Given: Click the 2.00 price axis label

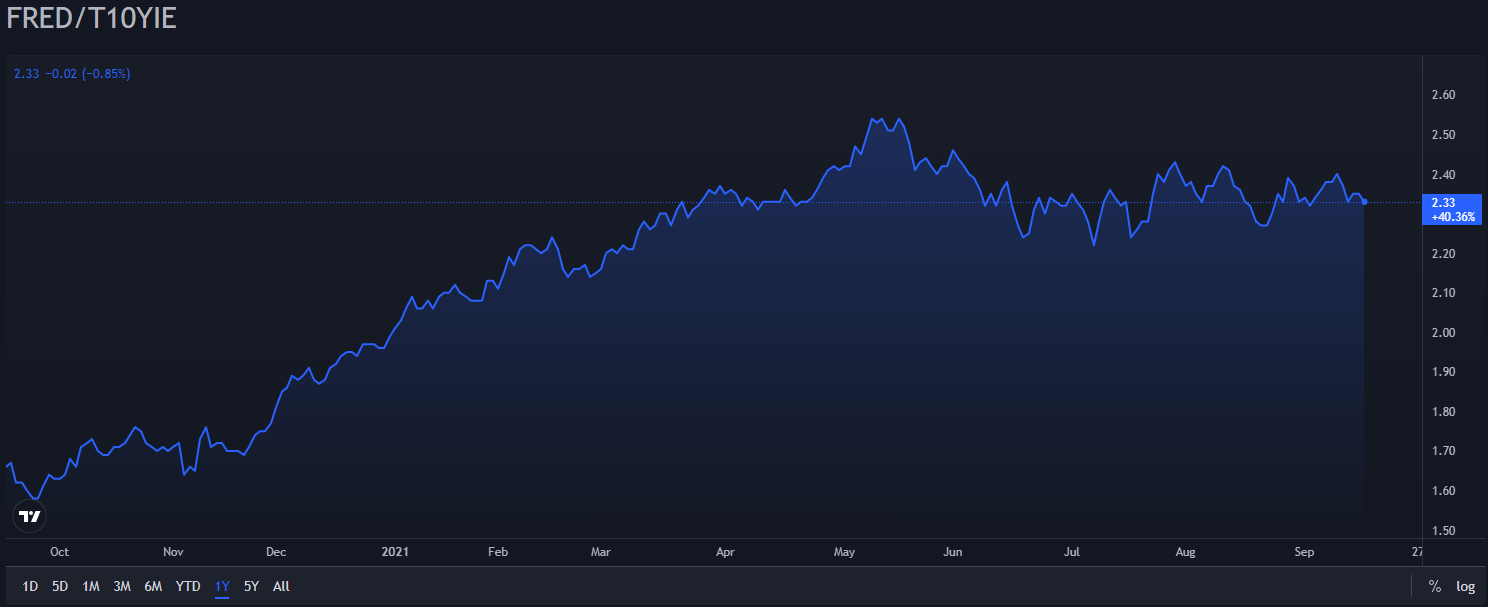Looking at the screenshot, I should (1442, 333).
